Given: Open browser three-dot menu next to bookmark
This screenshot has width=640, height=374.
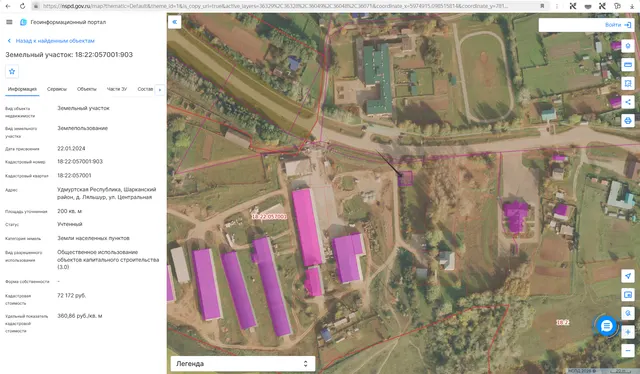Looking at the screenshot, I should coord(557,6).
